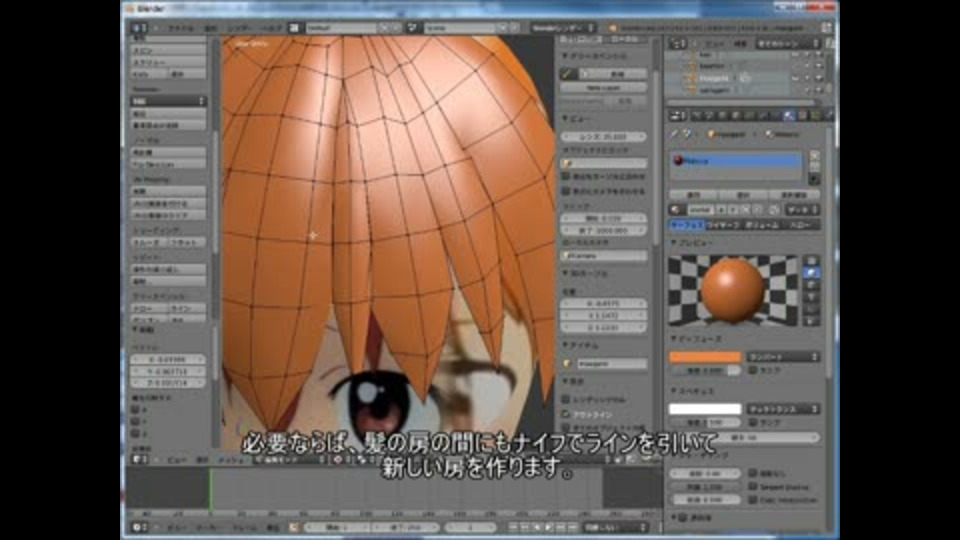Toggle visibility eye of highlighted outliner object
Image resolution: width=960 pixels, height=540 pixels.
[x=795, y=78]
